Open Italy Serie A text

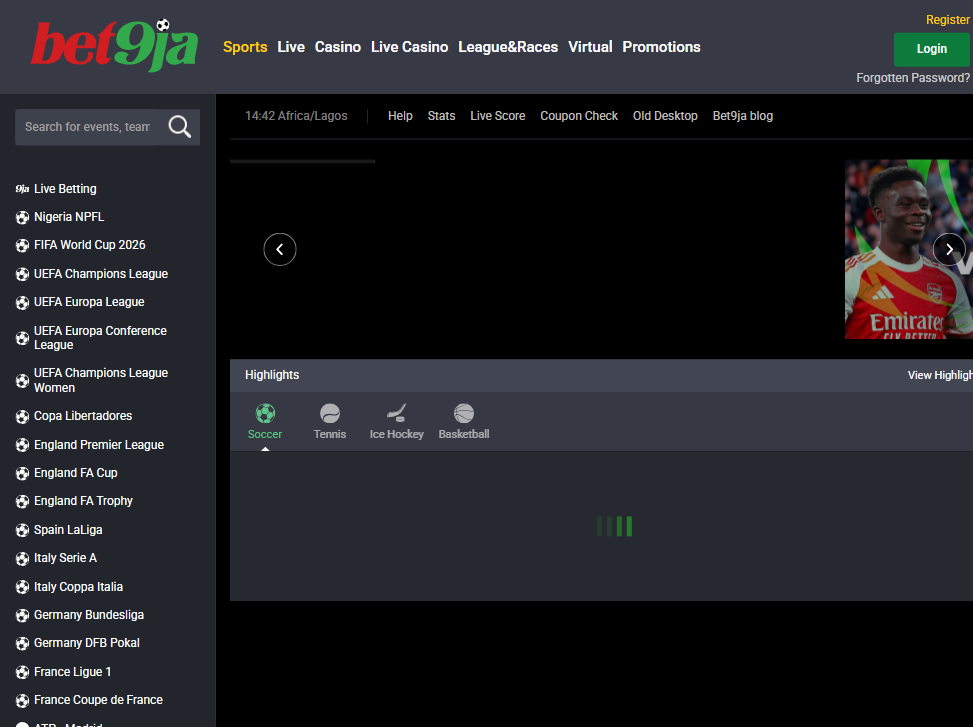tap(65, 558)
